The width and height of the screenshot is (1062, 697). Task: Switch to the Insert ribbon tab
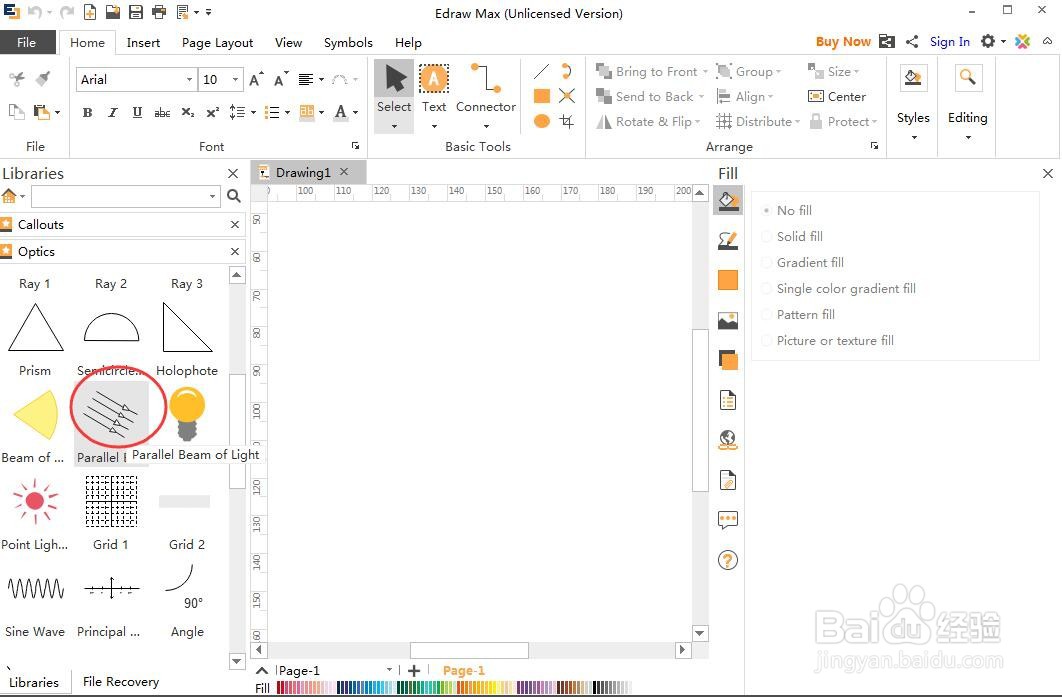click(x=144, y=43)
